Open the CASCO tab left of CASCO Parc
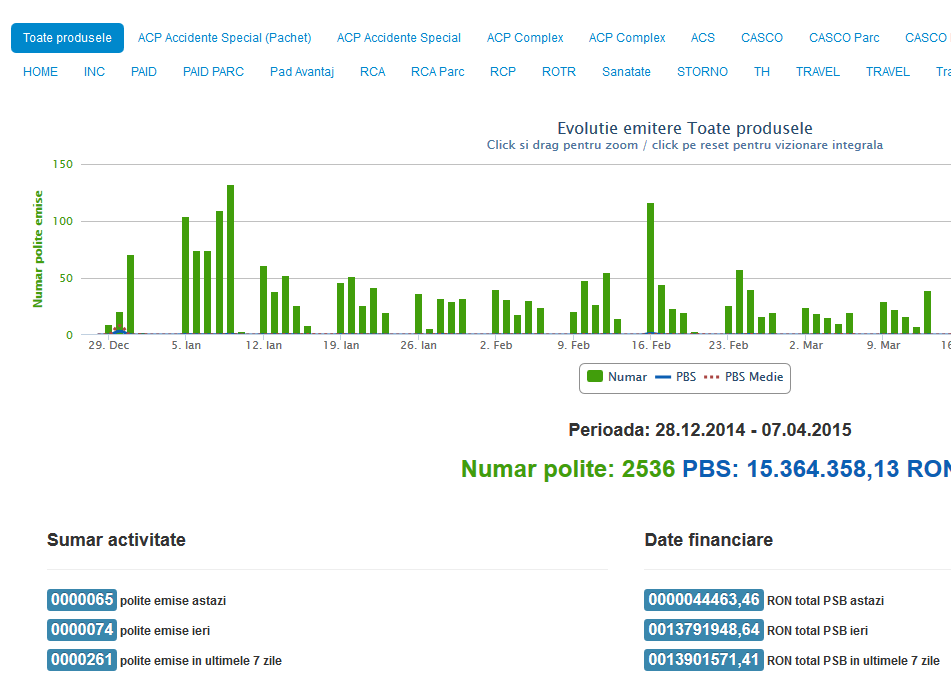The height and width of the screenshot is (676, 951). (762, 38)
